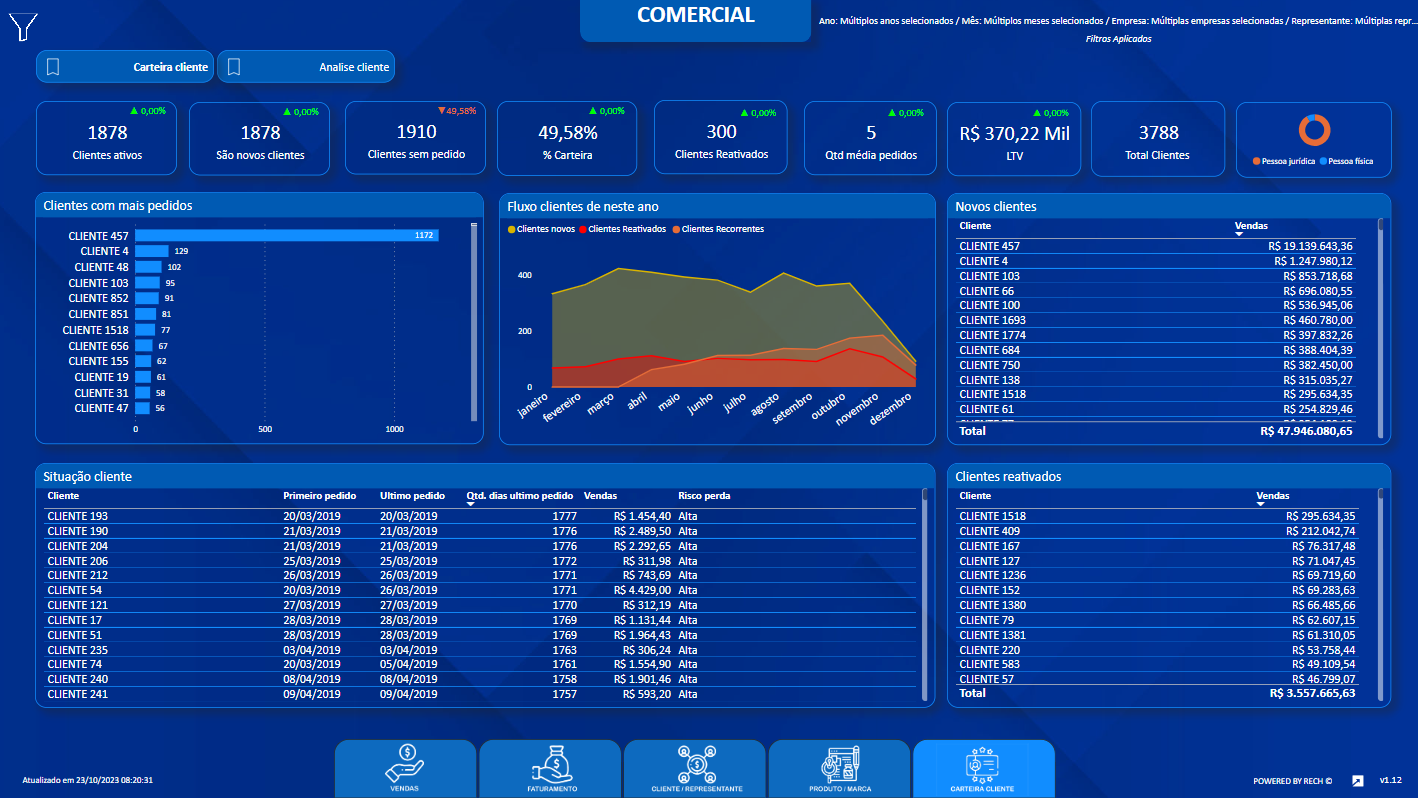Click the Total Clientes 3788 card
The image size is (1418, 798).
[1158, 138]
